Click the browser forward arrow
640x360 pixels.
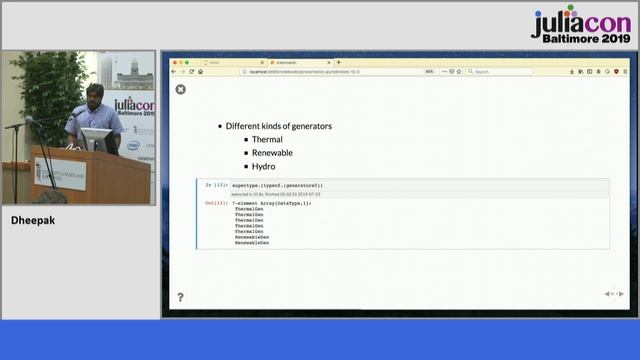point(182,71)
